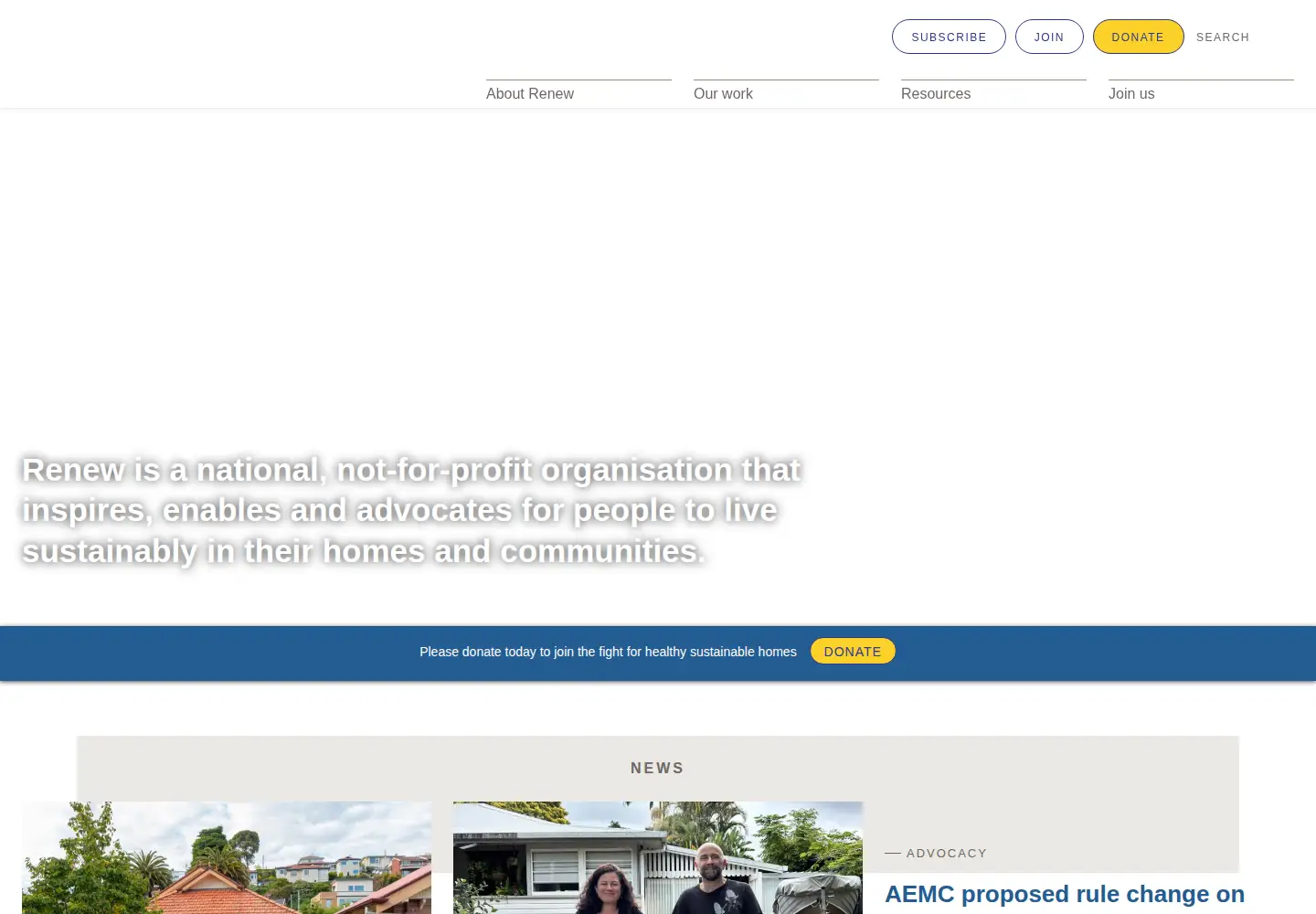Click the Subscribe button in the header
This screenshot has height=914, width=1316.
pos(949,37)
